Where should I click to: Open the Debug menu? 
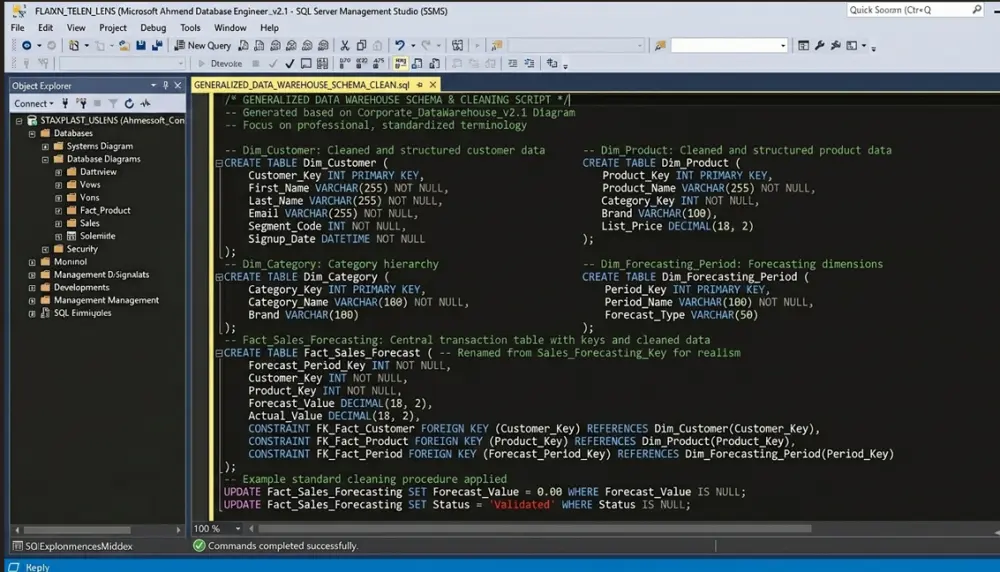[x=153, y=27]
